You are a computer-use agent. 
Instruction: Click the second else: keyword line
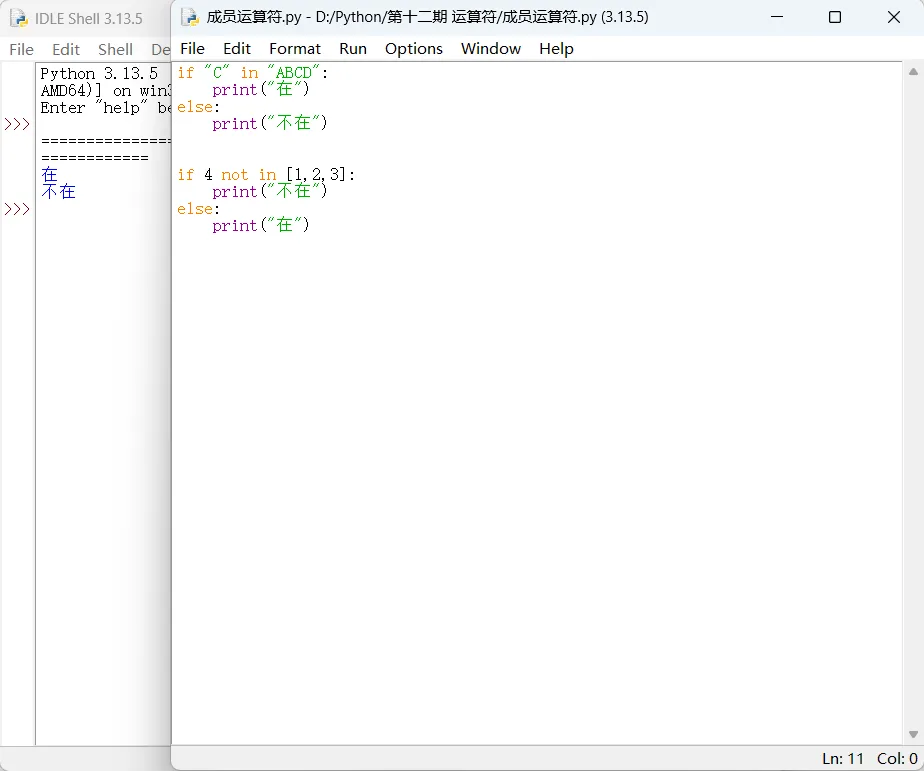(x=198, y=209)
